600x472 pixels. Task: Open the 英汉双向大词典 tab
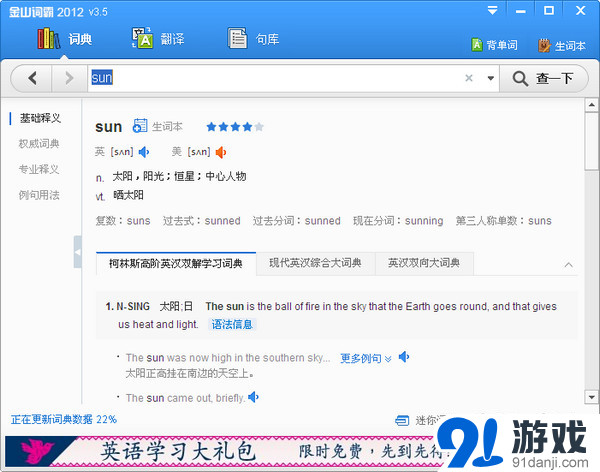point(424,263)
